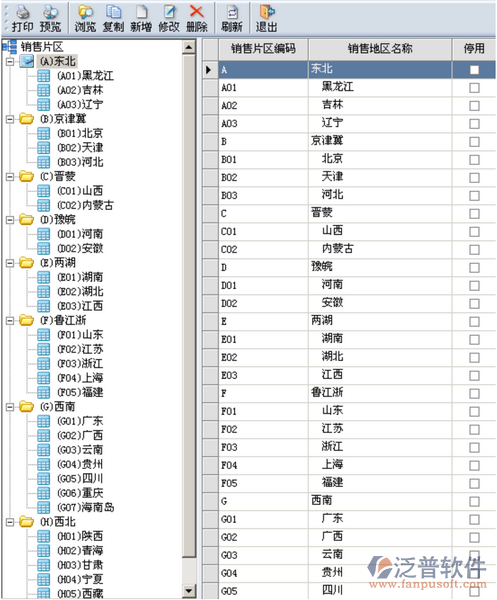Select (H04)宁夏 in the tree
This screenshot has height=600, width=497.
80,579
